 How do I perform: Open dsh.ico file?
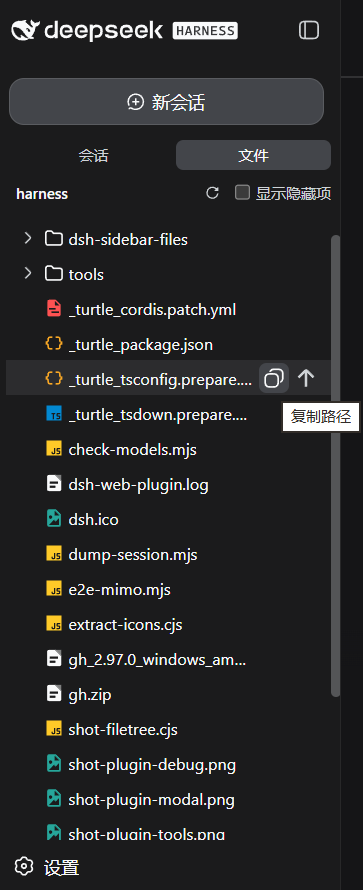click(94, 519)
